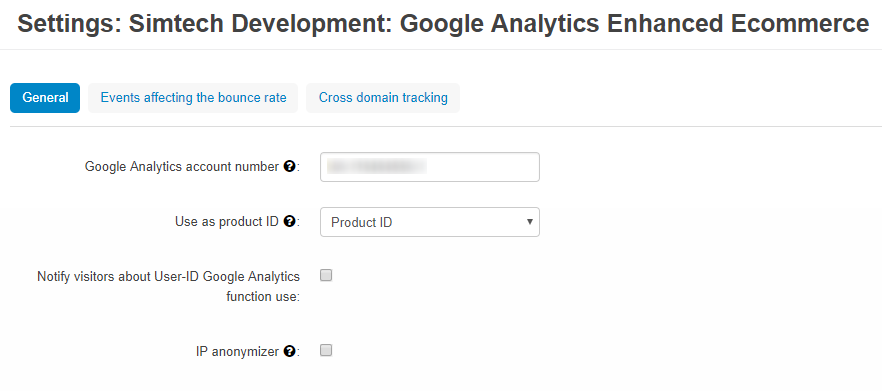This screenshot has width=882, height=391.
Task: Open Events affecting the bounce rate tab
Action: 193,98
